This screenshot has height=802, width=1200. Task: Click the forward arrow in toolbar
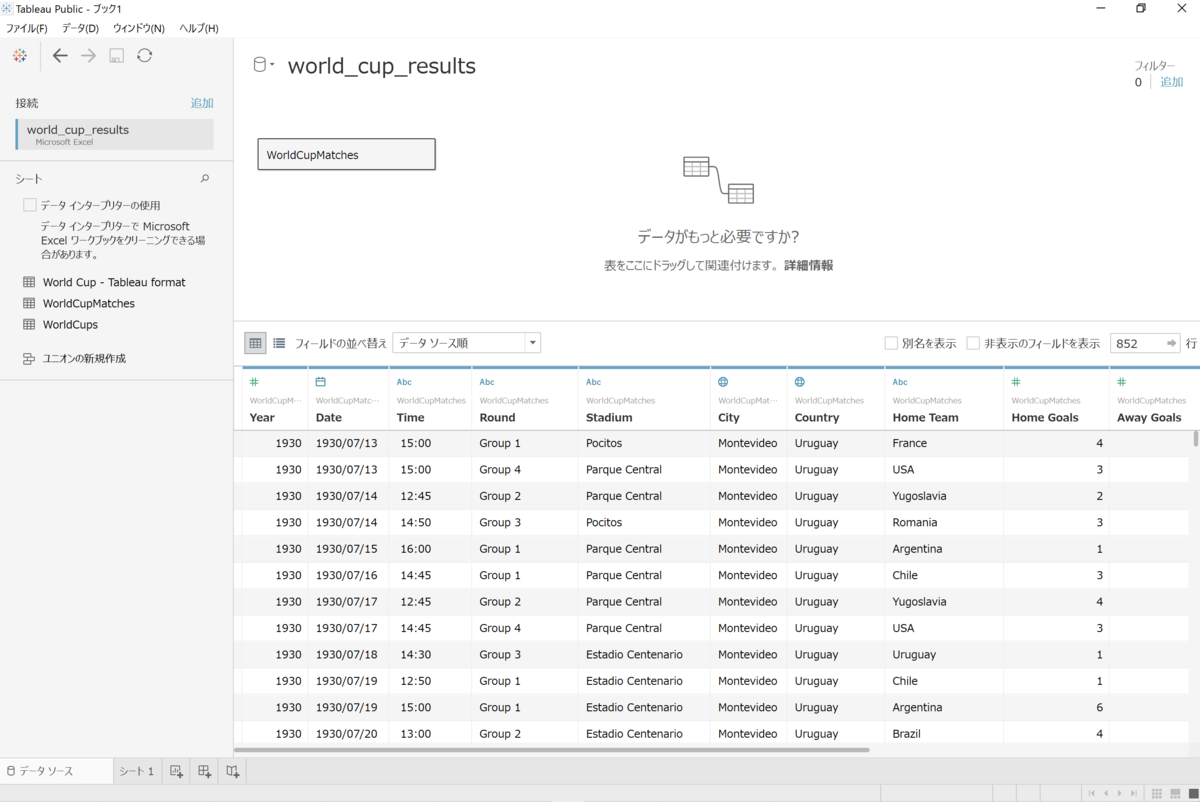88,56
